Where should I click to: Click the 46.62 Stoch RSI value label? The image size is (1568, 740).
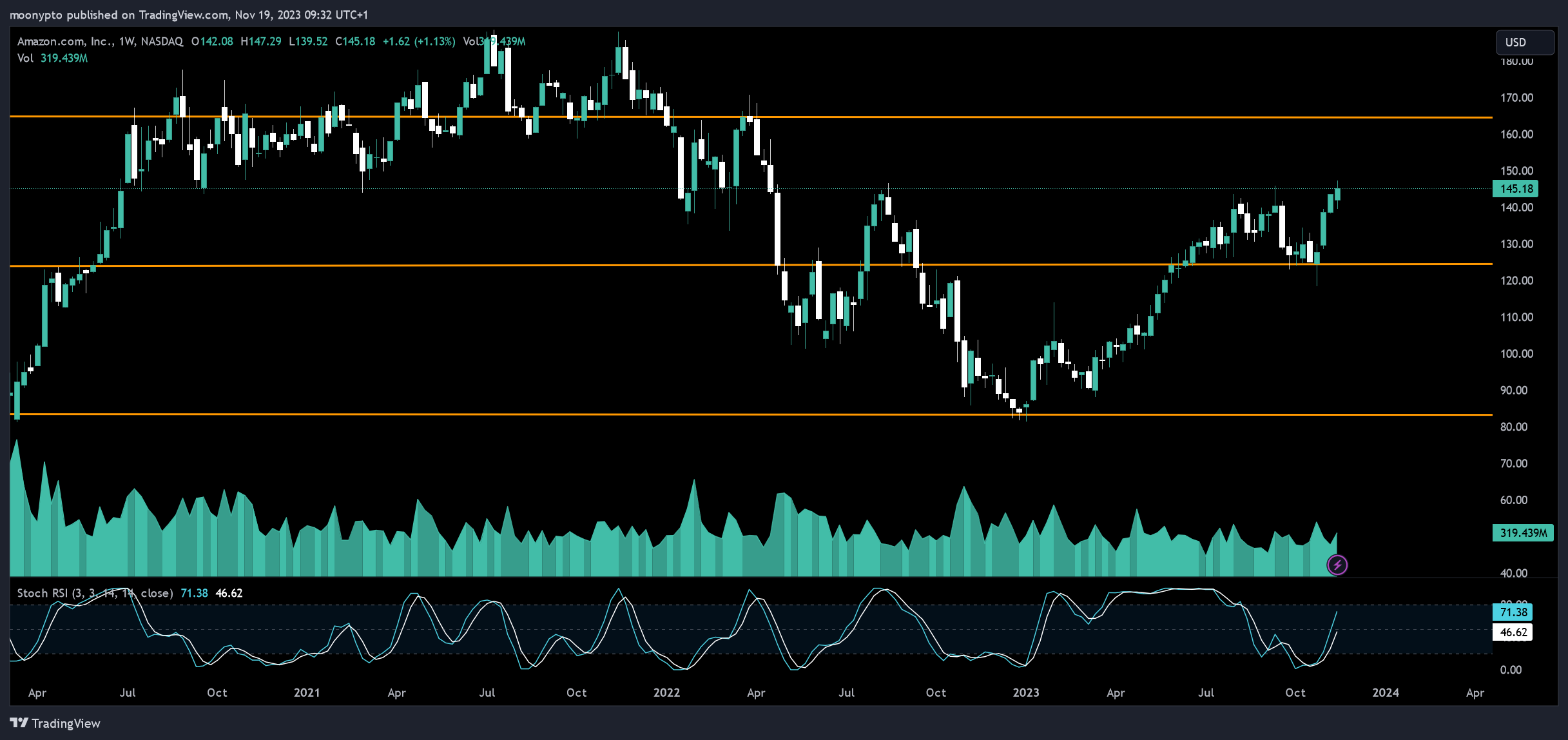[1513, 632]
